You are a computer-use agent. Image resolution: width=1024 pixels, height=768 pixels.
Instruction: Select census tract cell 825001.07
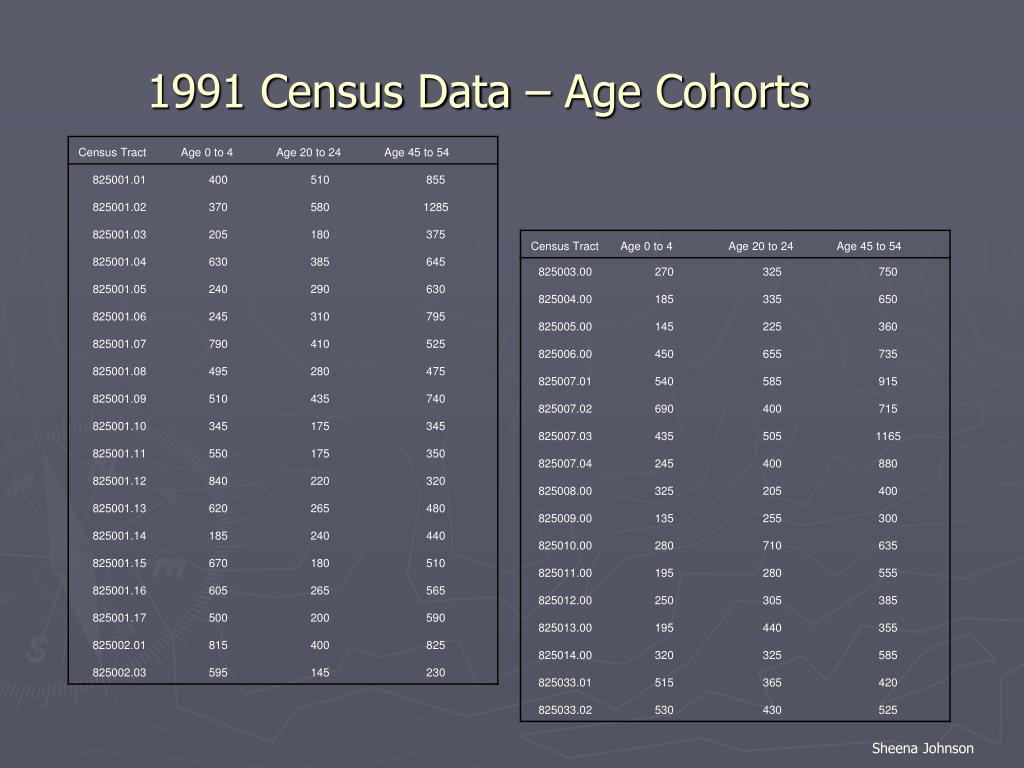(x=119, y=344)
